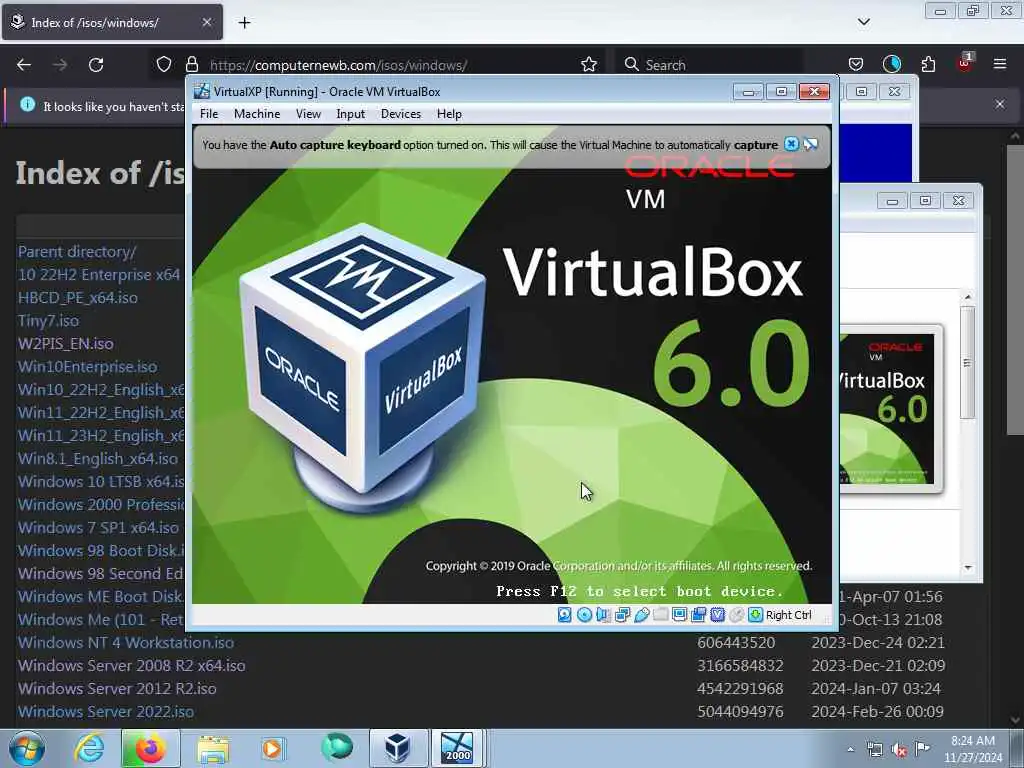Image resolution: width=1024 pixels, height=768 pixels.
Task: Open Windows Explorer from the taskbar
Action: coord(213,748)
